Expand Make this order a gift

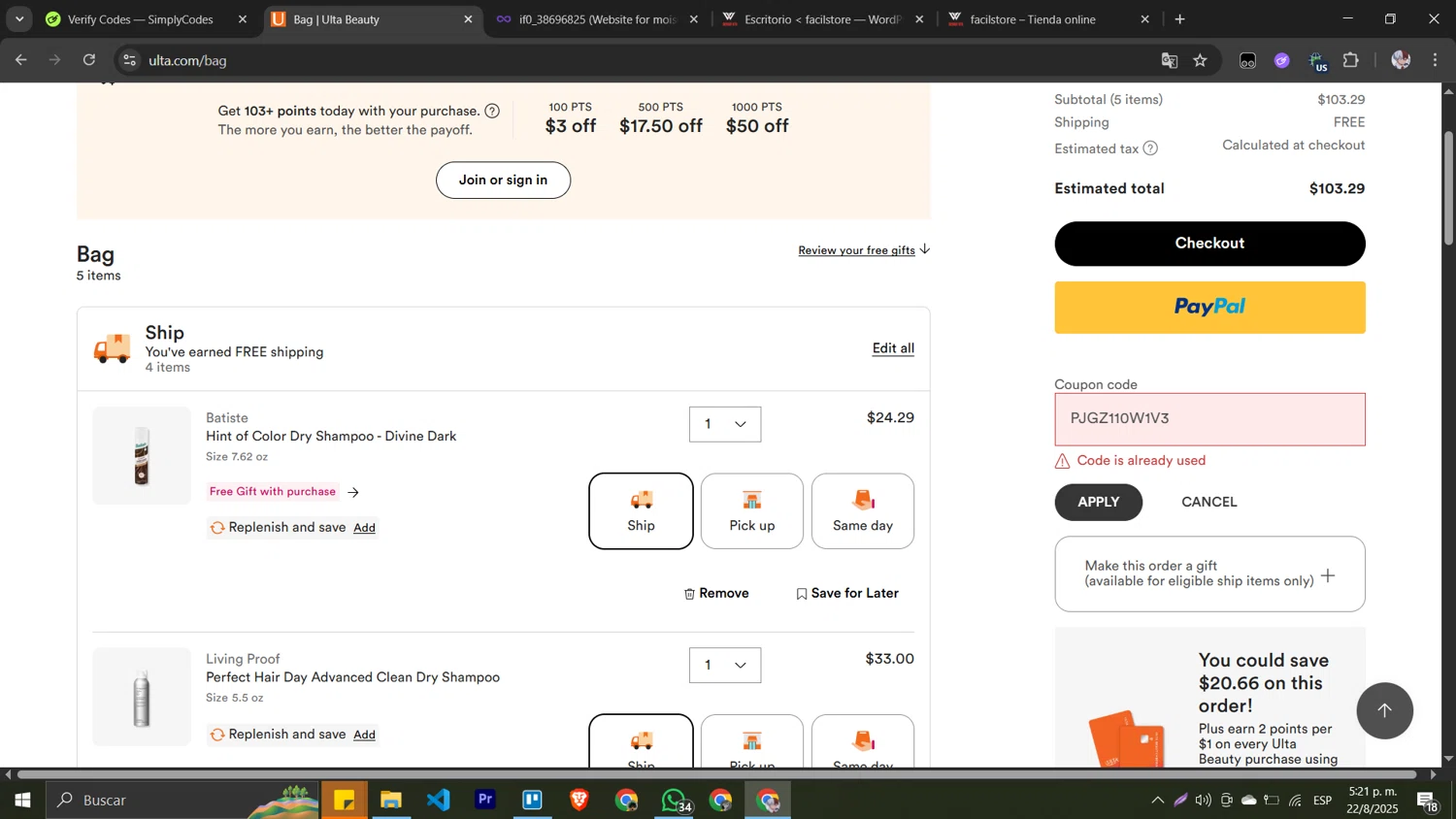(x=1209, y=574)
